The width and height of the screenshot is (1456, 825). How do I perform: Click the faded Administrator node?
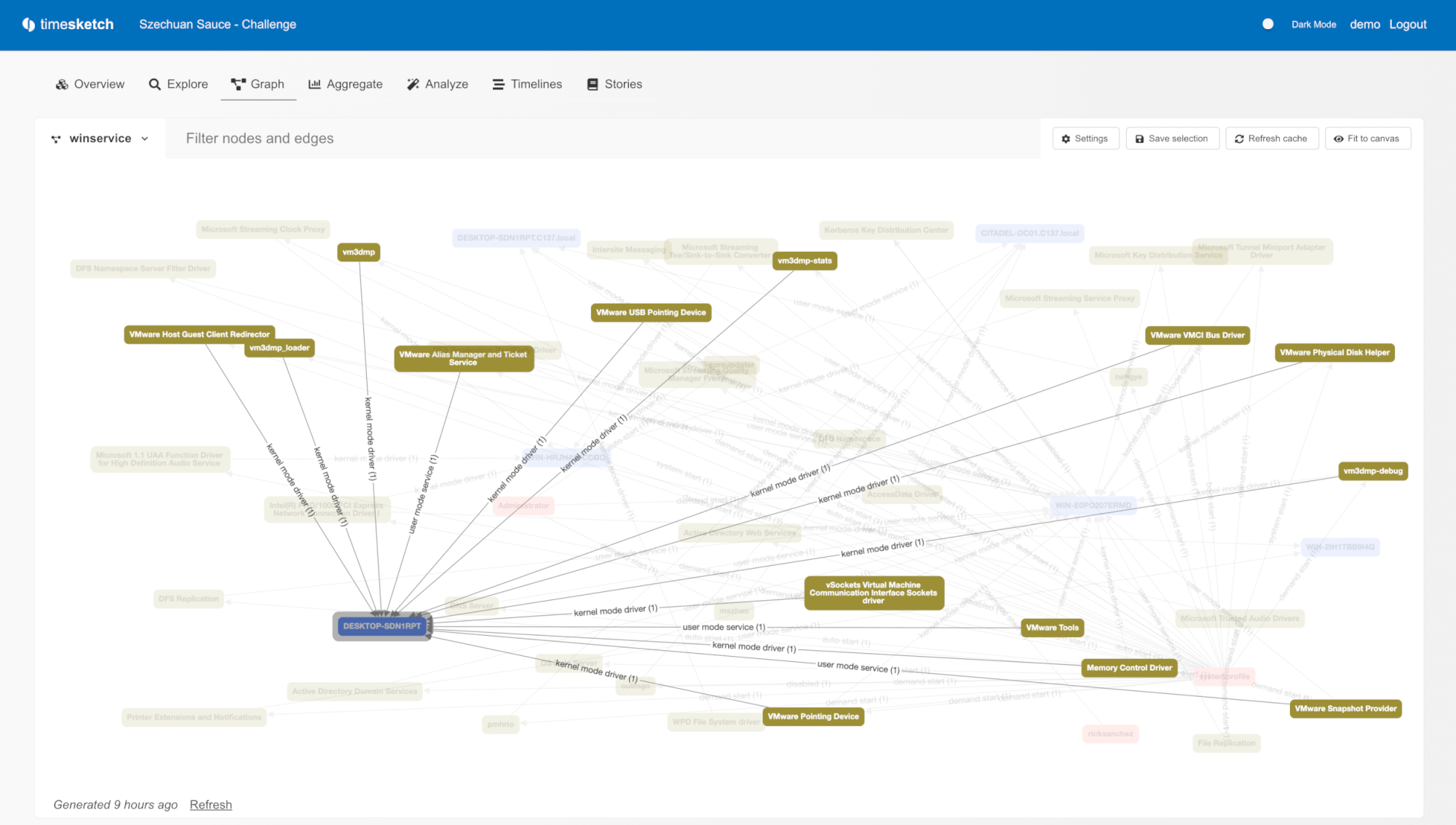523,505
